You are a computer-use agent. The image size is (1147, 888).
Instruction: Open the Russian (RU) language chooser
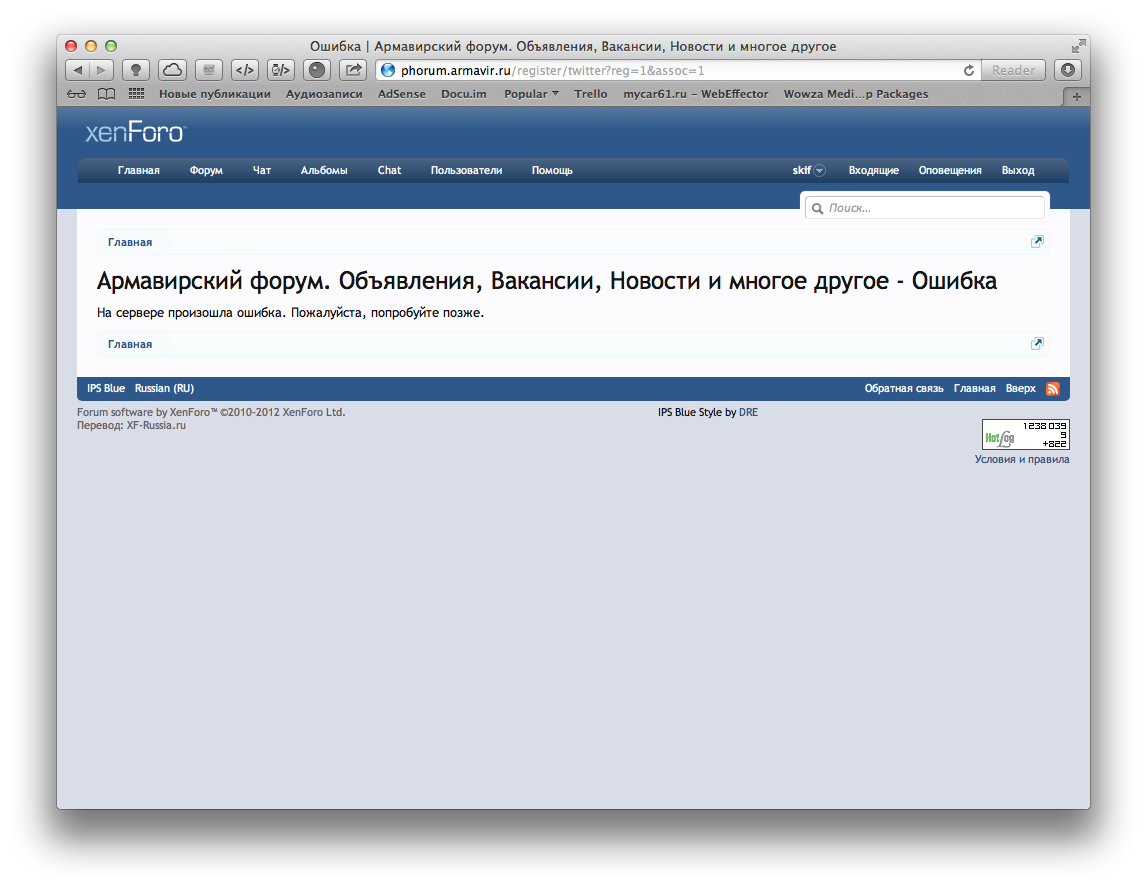tap(164, 389)
